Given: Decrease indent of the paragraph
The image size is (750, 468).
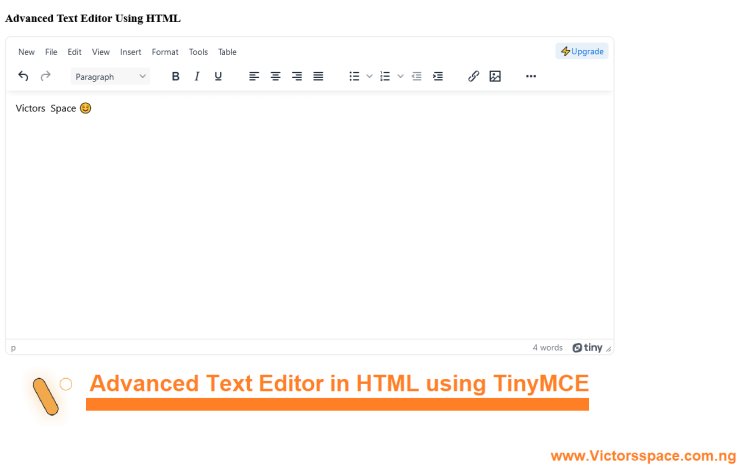Looking at the screenshot, I should 417,76.
